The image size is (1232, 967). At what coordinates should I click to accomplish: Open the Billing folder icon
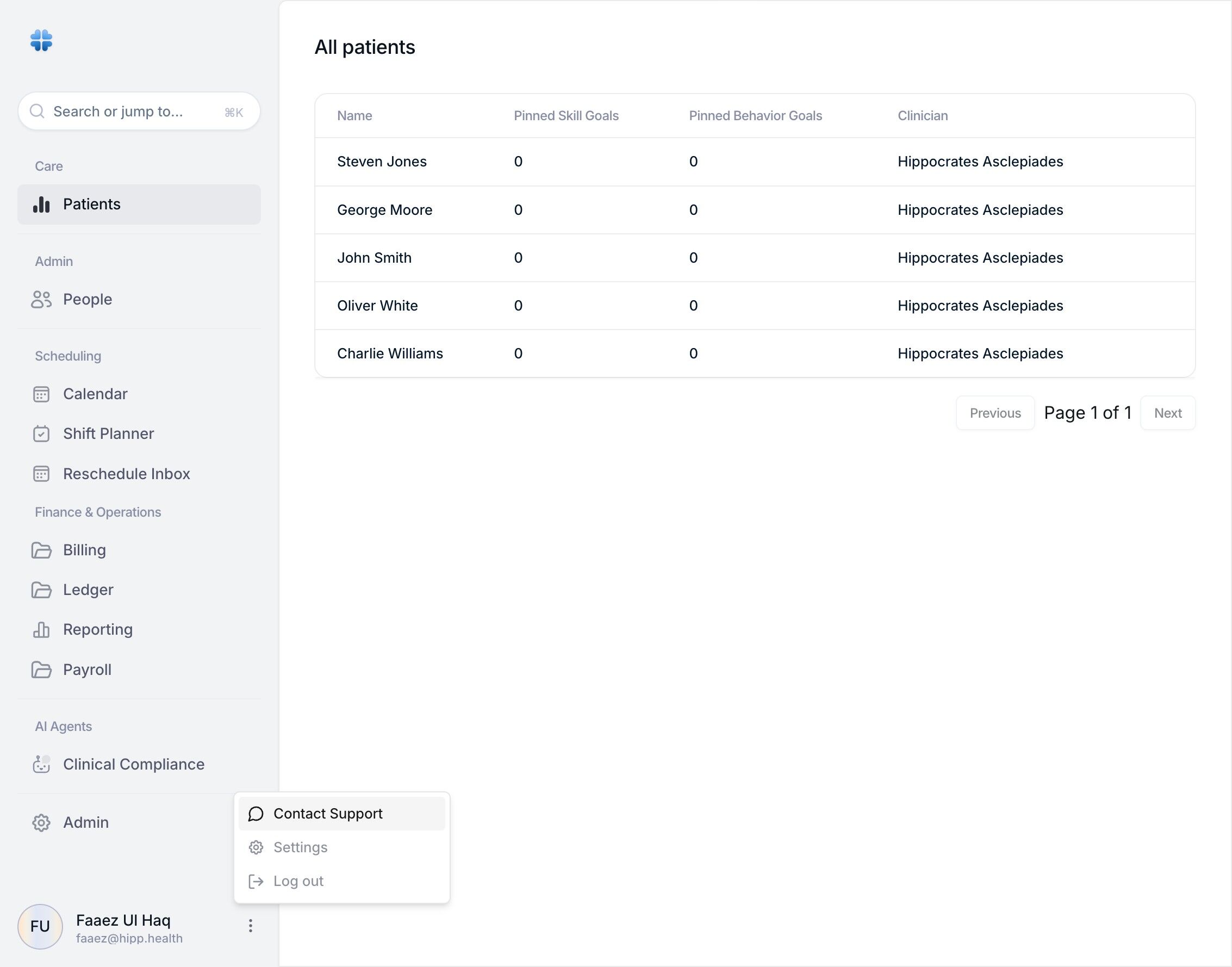click(41, 550)
